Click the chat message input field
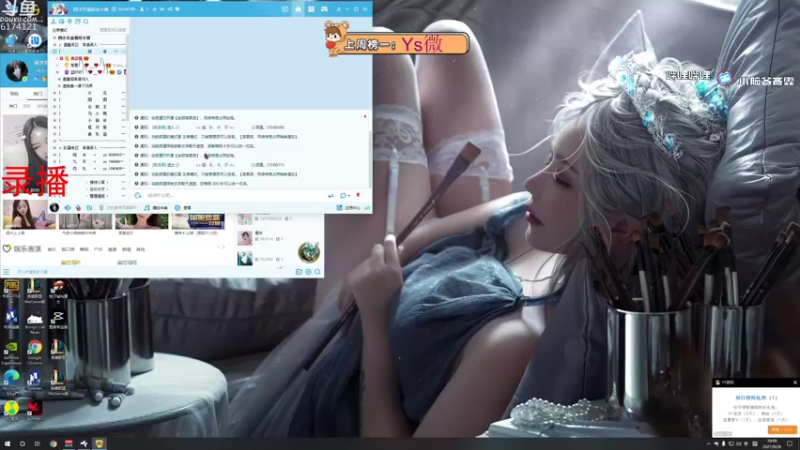The height and width of the screenshot is (450, 800). (235, 195)
